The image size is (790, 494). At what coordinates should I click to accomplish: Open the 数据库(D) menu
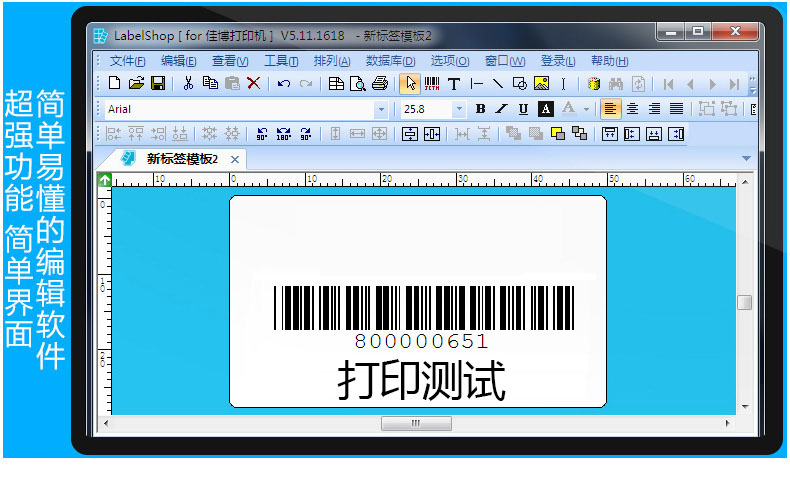390,61
